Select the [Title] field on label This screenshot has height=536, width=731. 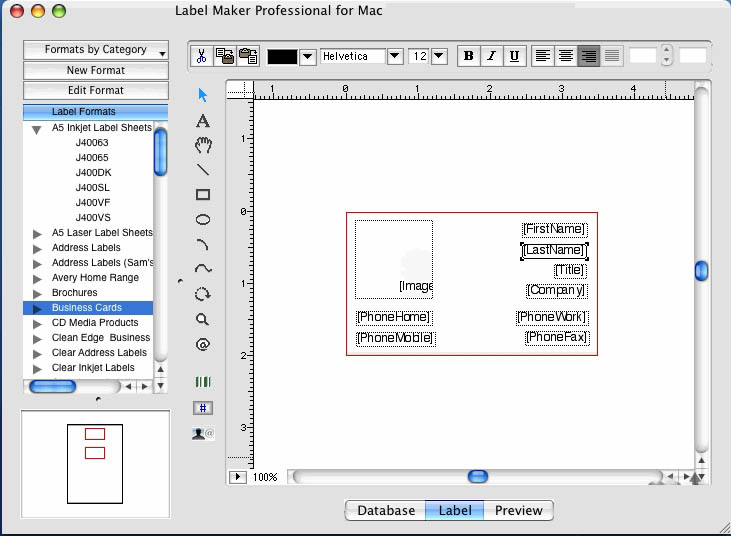pyautogui.click(x=570, y=270)
